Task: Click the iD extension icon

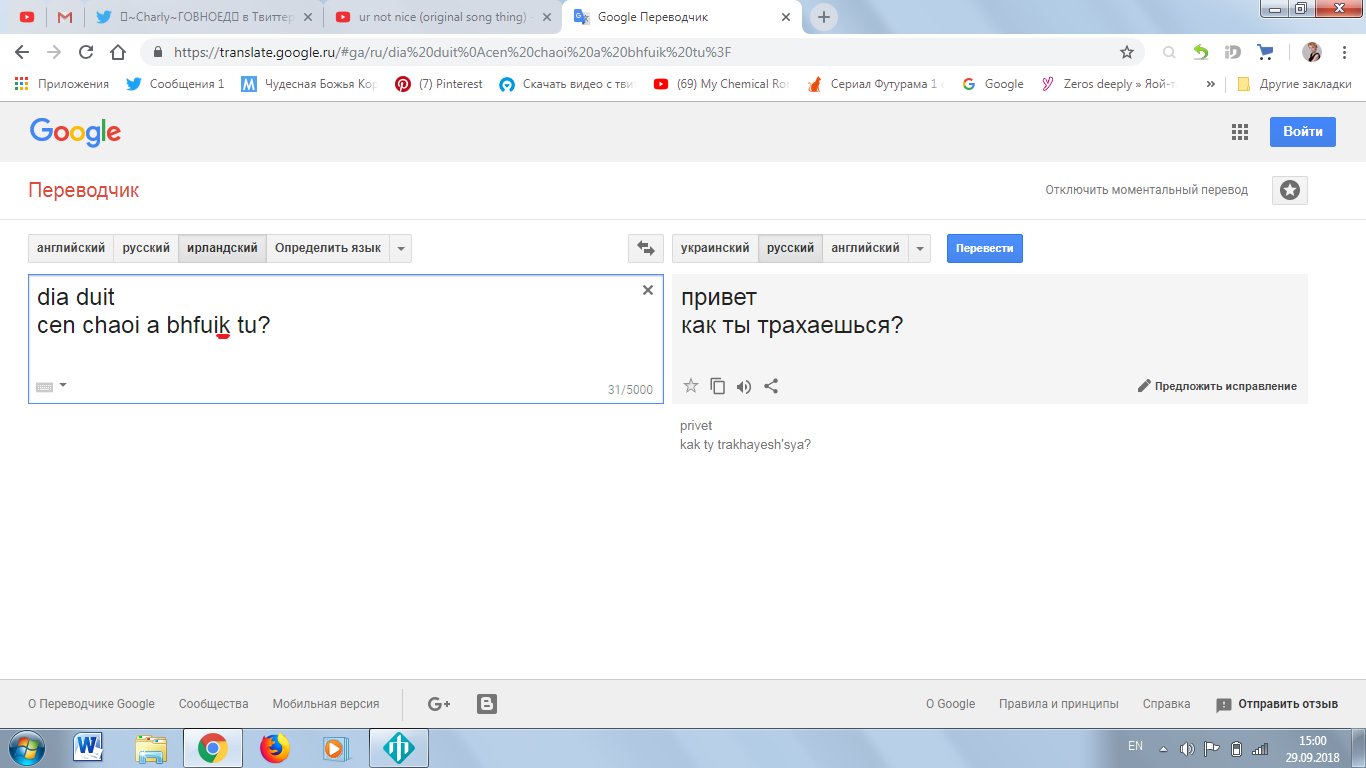Action: pyautogui.click(x=1233, y=52)
